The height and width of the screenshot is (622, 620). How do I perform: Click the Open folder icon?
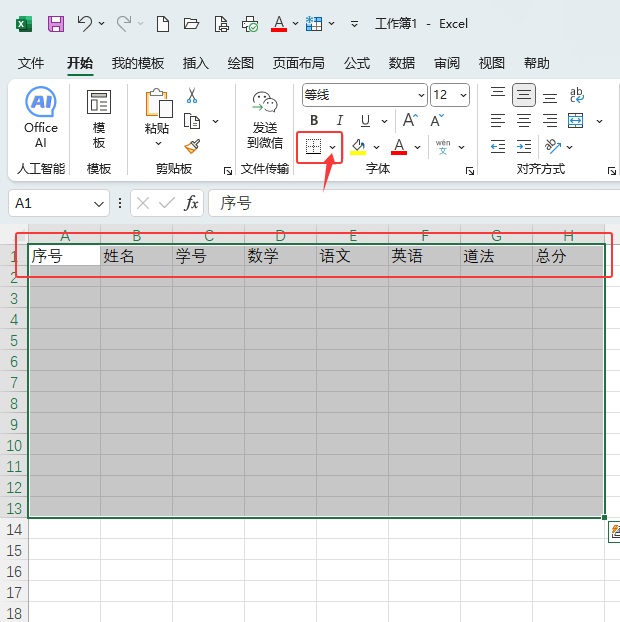pos(191,24)
